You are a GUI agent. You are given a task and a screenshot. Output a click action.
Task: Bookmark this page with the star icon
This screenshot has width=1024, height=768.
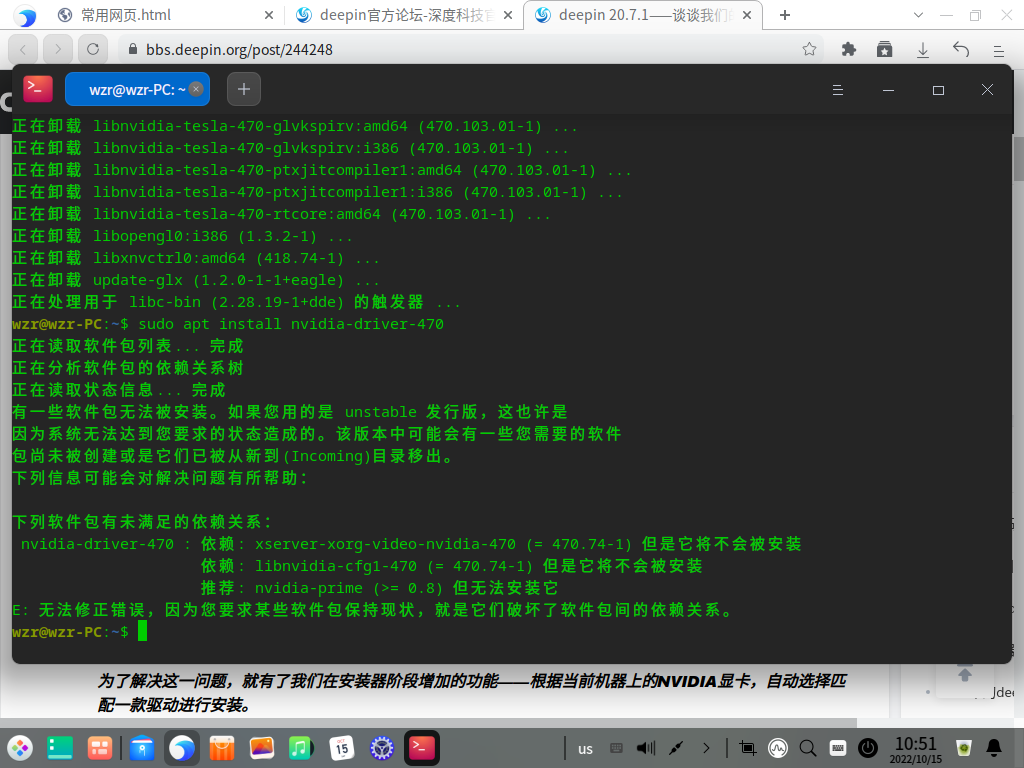809,49
